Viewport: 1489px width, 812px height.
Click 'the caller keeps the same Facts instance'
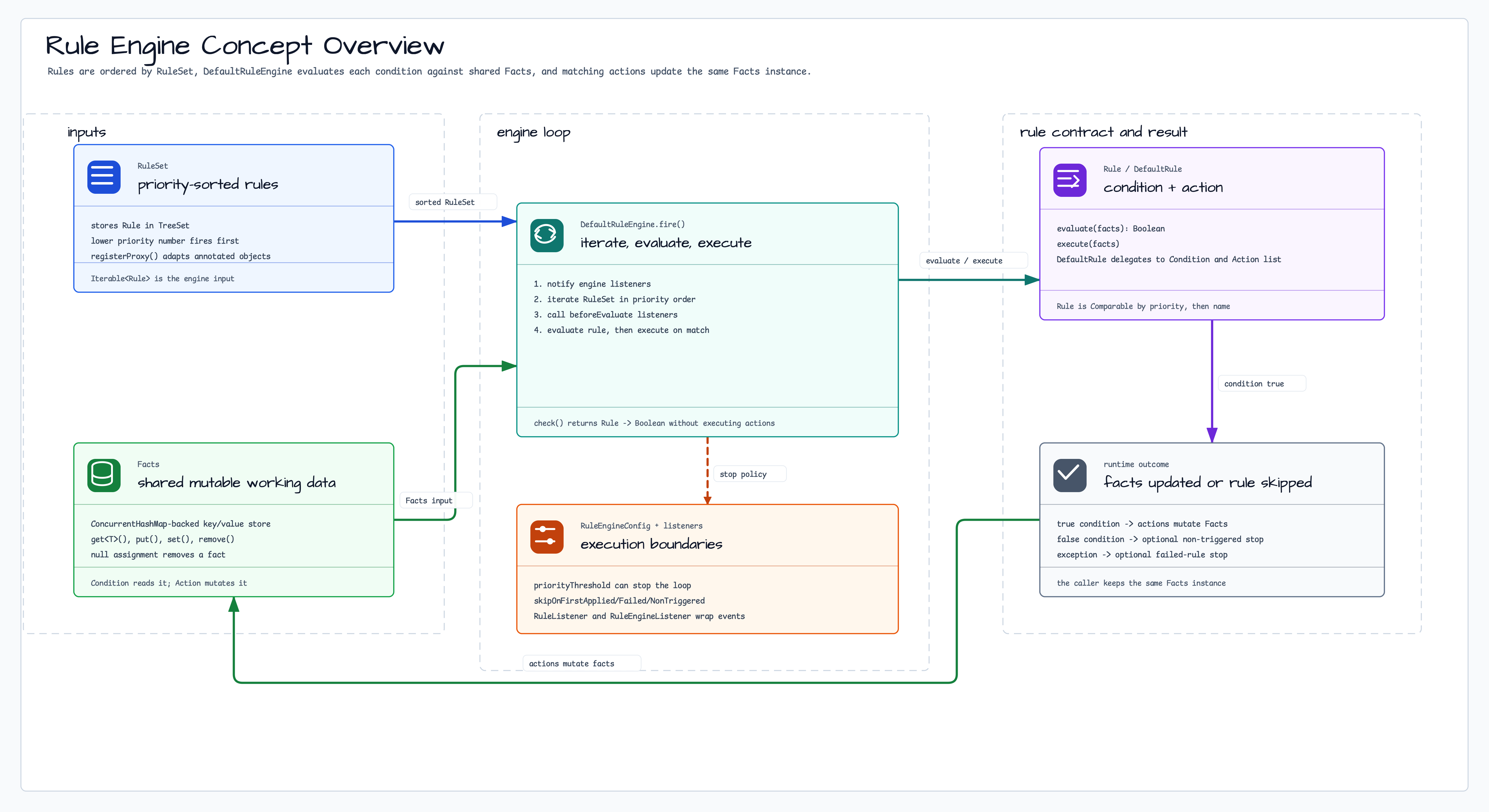(1141, 583)
